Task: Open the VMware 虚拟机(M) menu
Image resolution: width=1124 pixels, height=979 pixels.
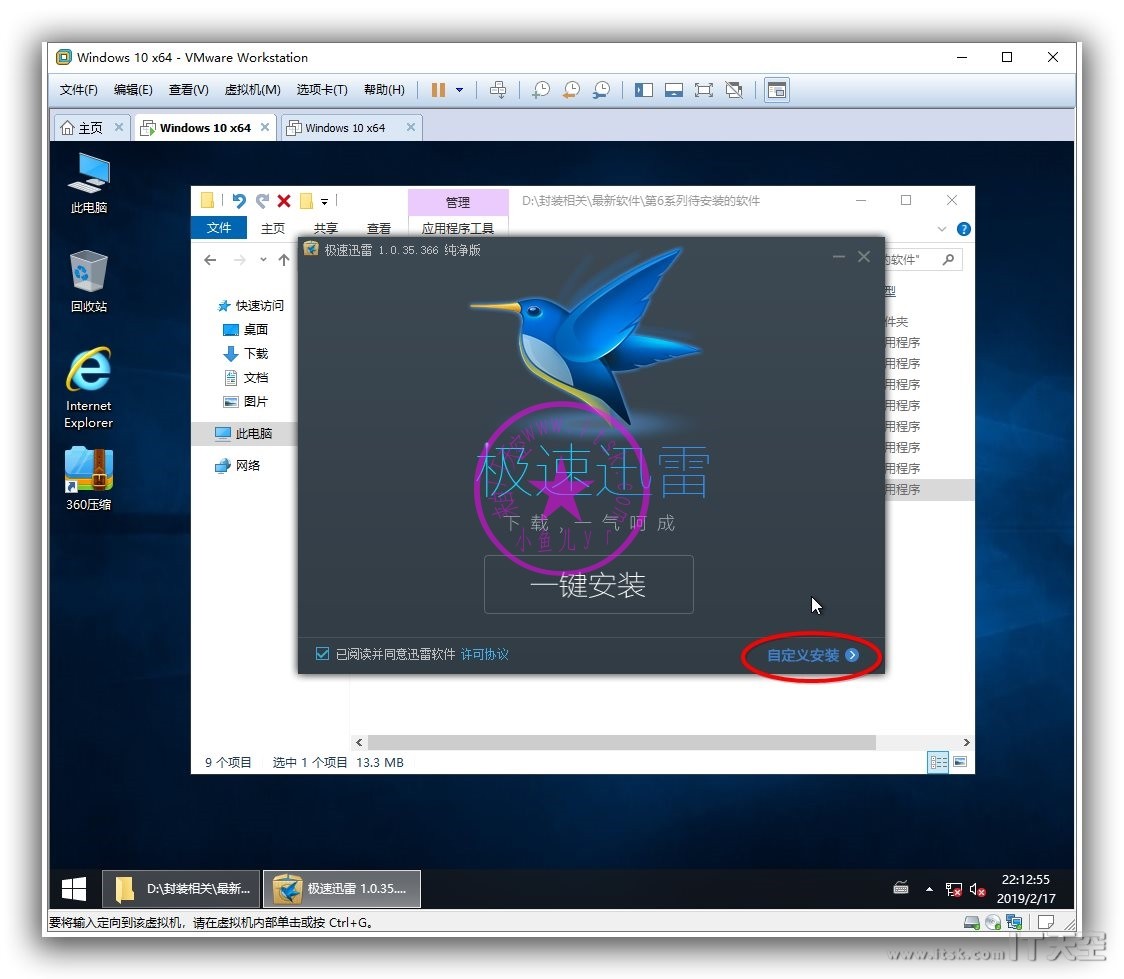Action: coord(252,90)
